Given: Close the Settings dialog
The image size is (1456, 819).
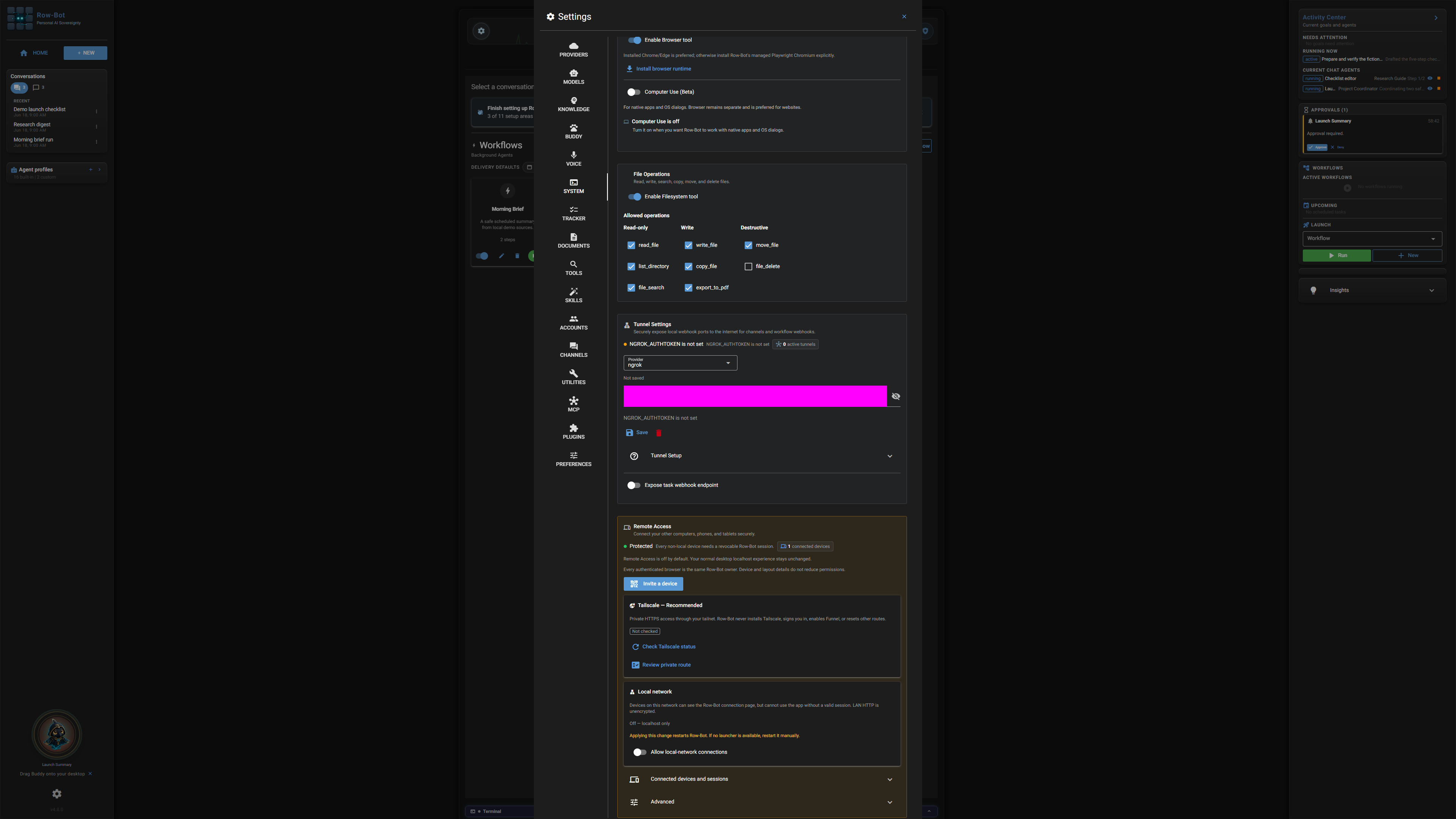Looking at the screenshot, I should point(904,16).
